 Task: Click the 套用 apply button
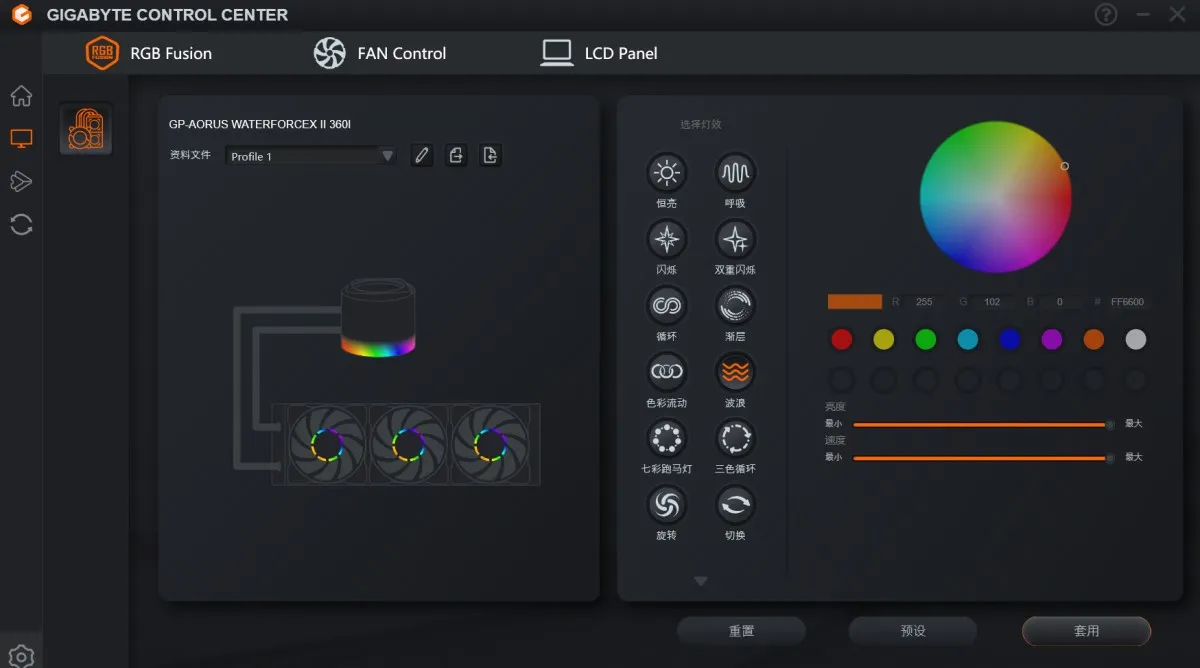coord(1086,631)
